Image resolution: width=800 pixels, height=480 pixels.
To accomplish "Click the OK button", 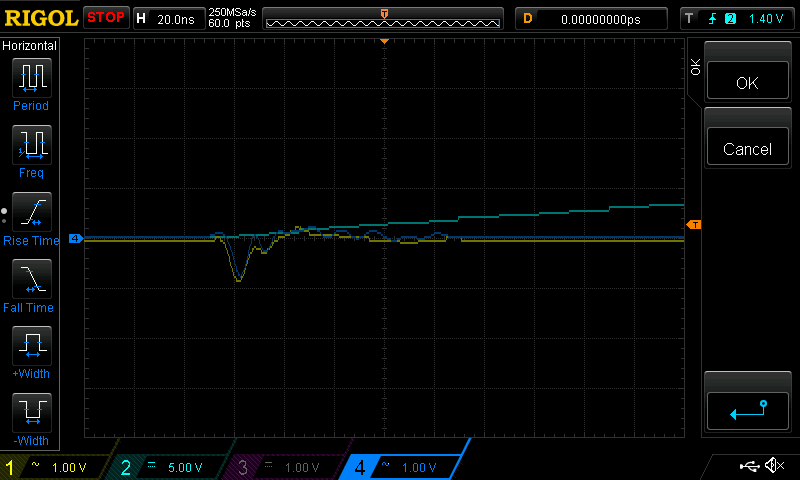I will tap(747, 80).
